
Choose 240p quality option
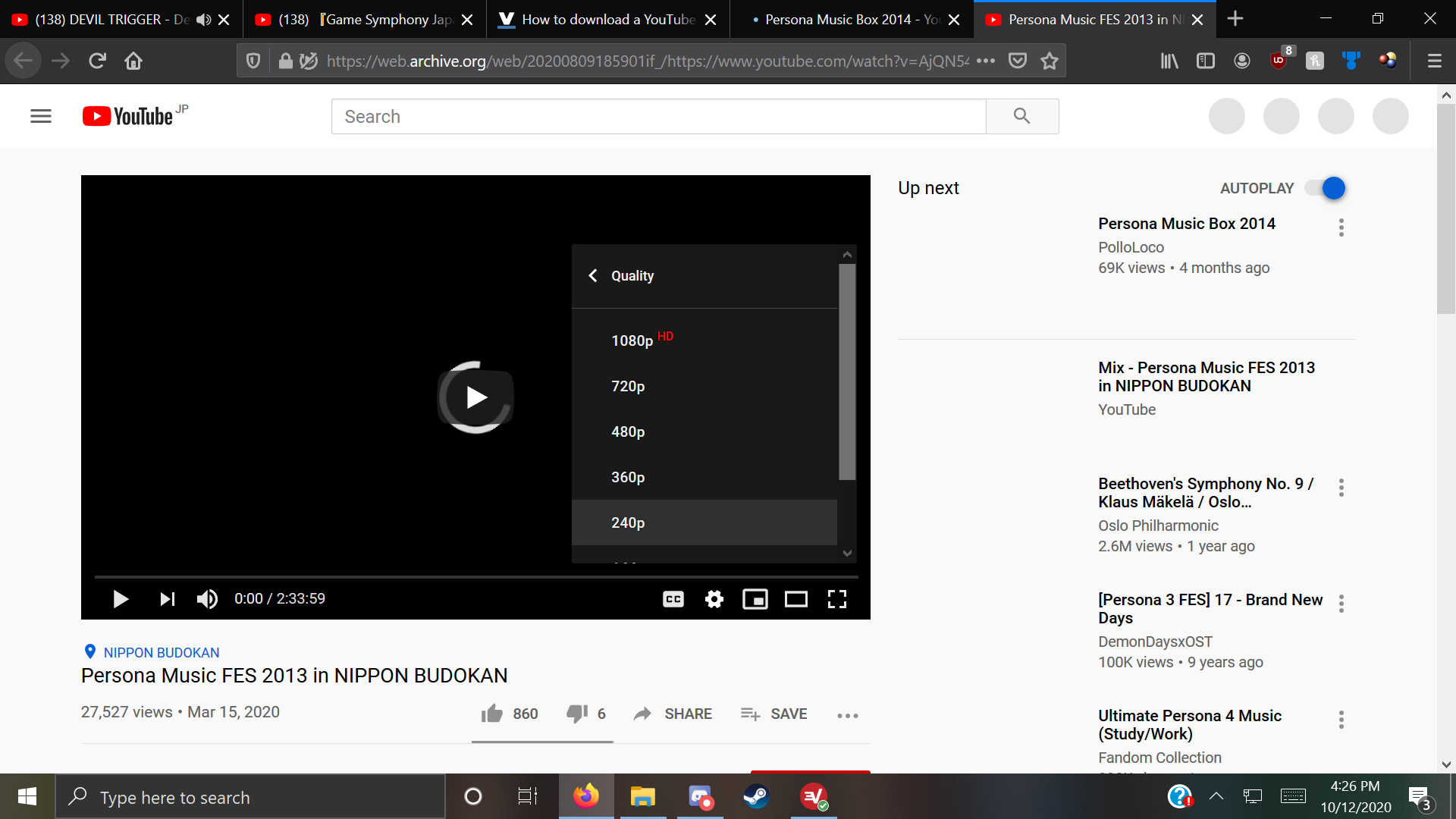click(628, 522)
